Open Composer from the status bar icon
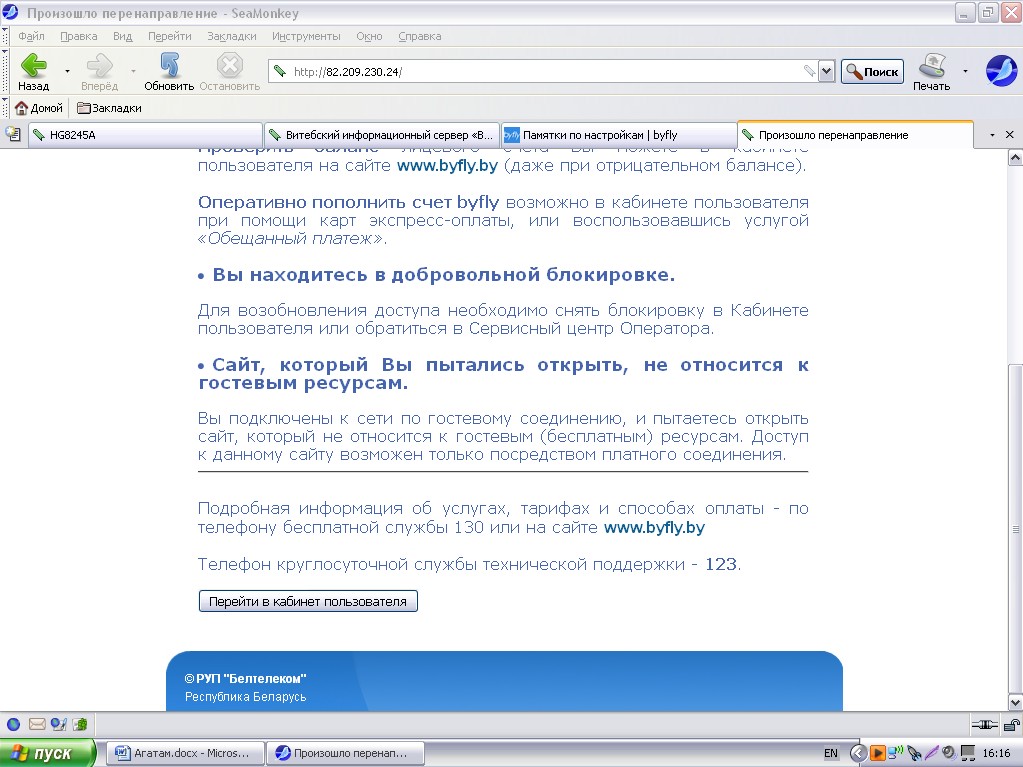Image resolution: width=1023 pixels, height=767 pixels. (x=59, y=724)
